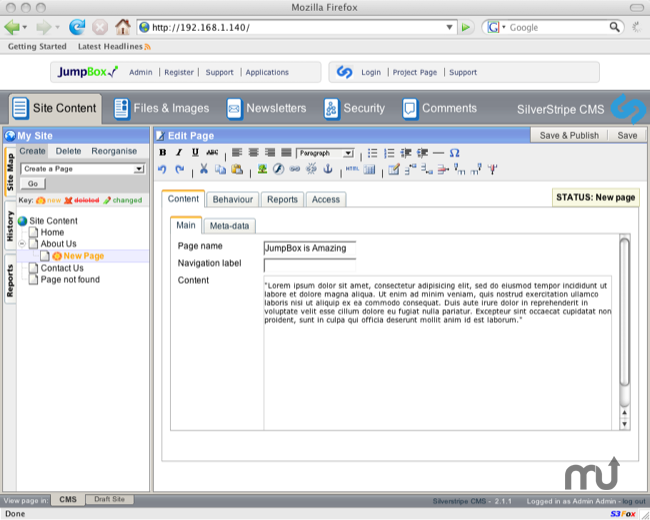Copy selection in editor toolbar

pyautogui.click(x=220, y=169)
